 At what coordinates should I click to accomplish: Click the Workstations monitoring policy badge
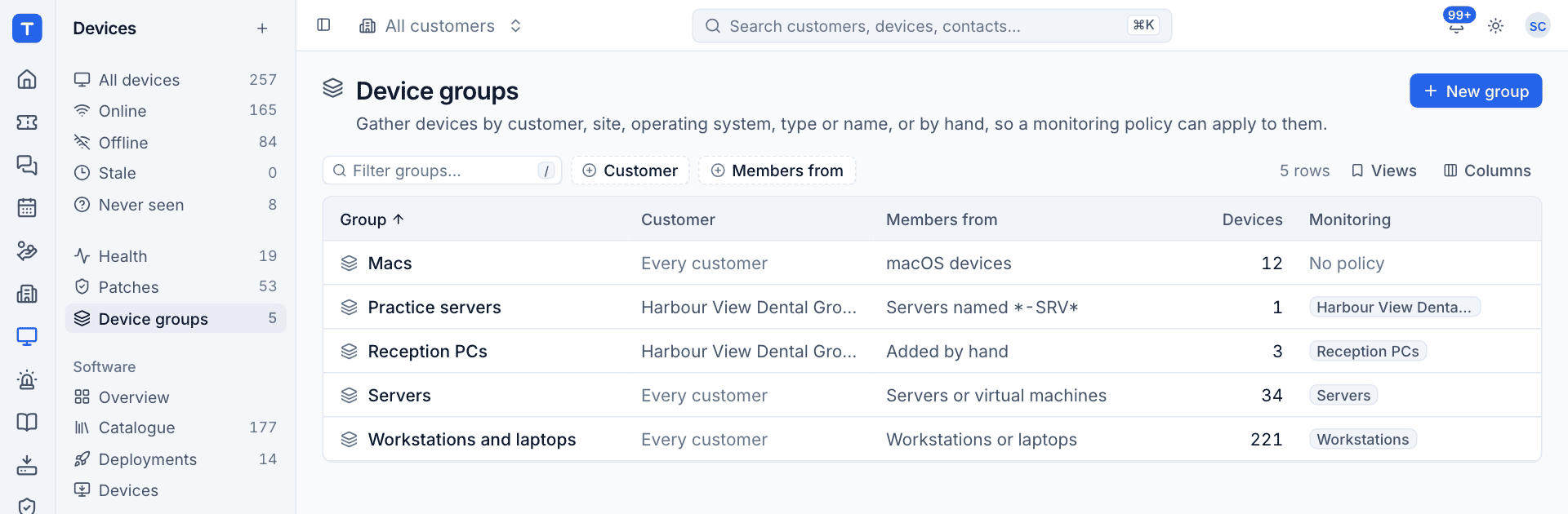point(1362,439)
